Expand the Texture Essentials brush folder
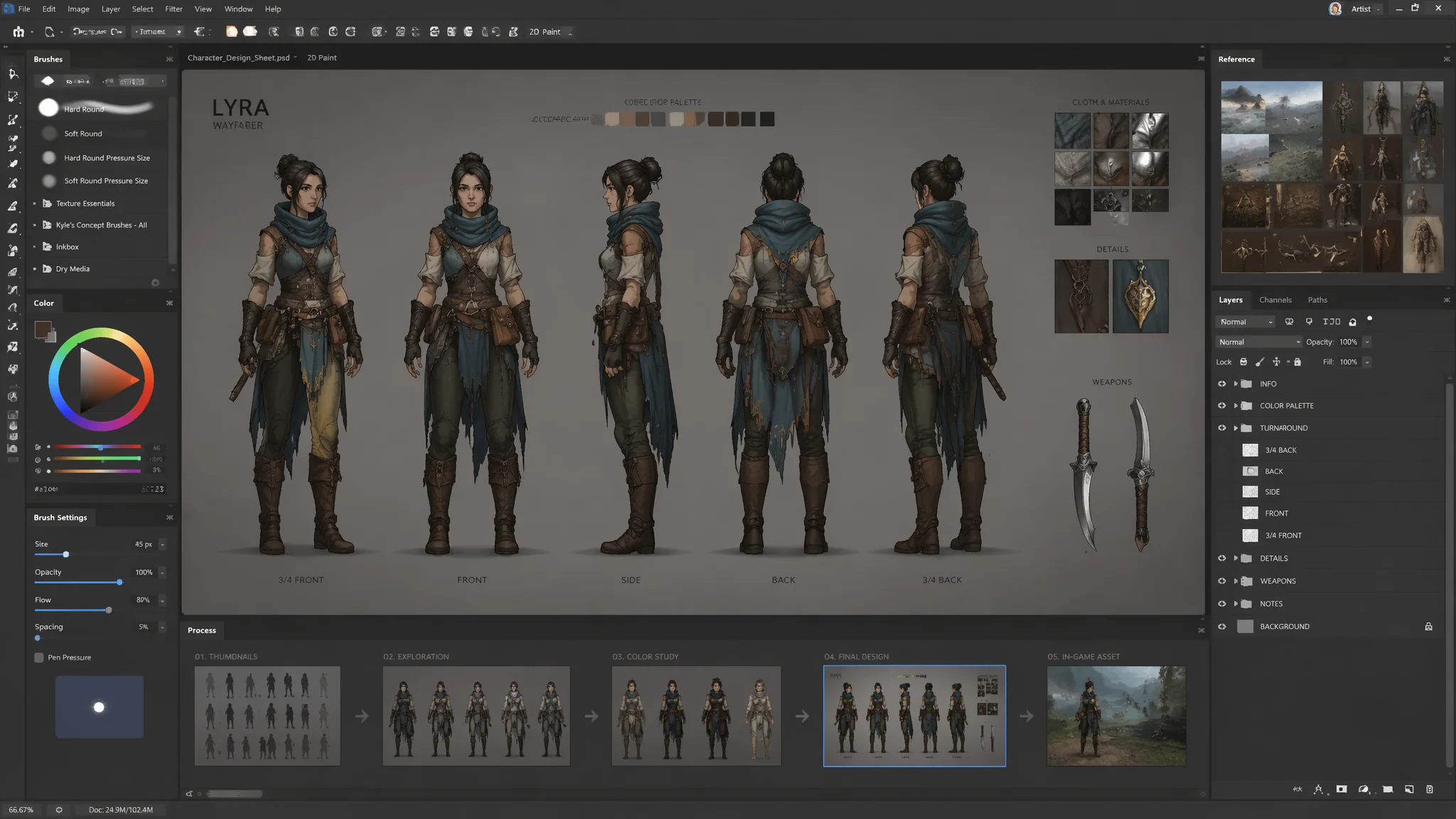The image size is (1456, 819). click(34, 203)
